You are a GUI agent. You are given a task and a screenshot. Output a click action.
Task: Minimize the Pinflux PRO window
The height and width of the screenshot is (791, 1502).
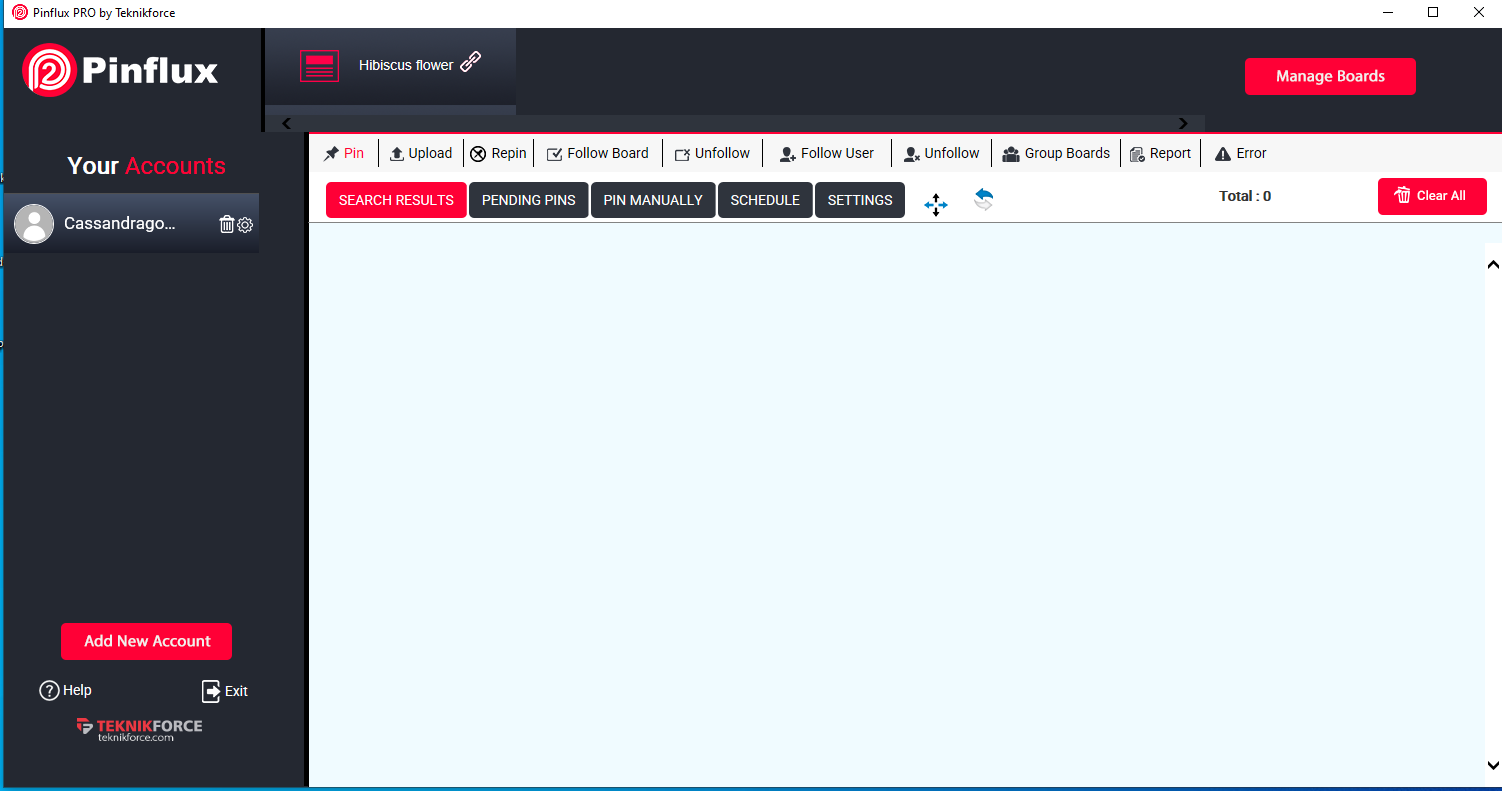pyautogui.click(x=1387, y=12)
